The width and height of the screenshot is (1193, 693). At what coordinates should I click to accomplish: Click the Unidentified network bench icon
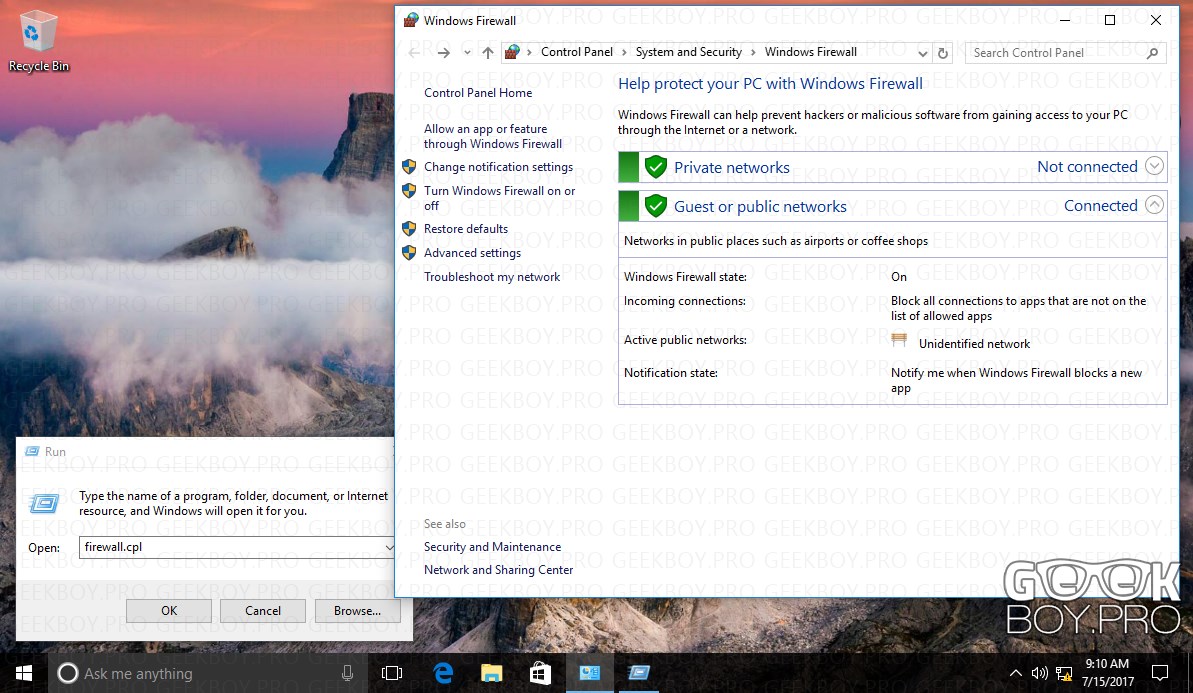[x=899, y=341]
